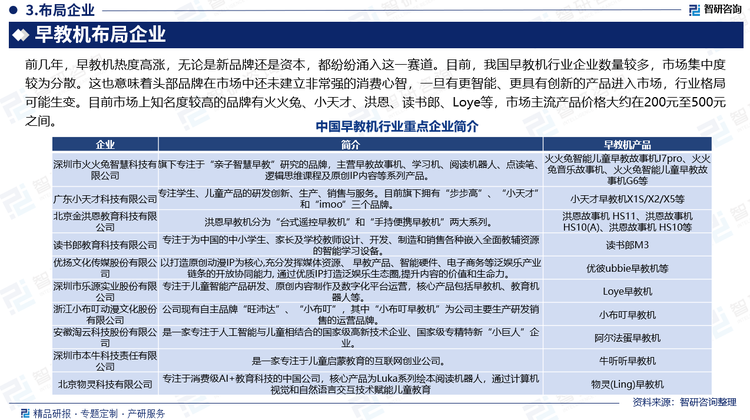Click product cell Loye早教机
Image resolution: width=750 pixels, height=420 pixels.
click(627, 291)
